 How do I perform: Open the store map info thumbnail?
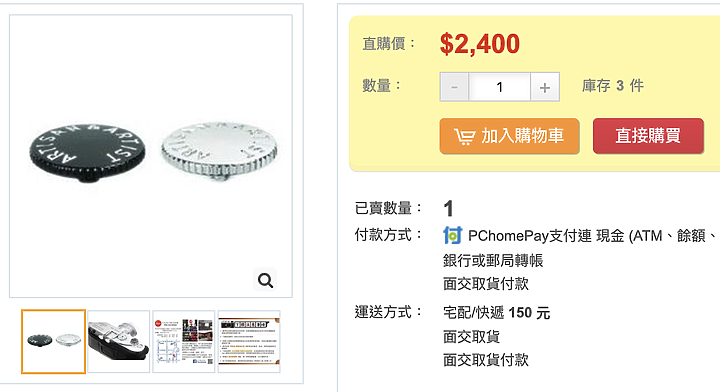pyautogui.click(x=184, y=342)
